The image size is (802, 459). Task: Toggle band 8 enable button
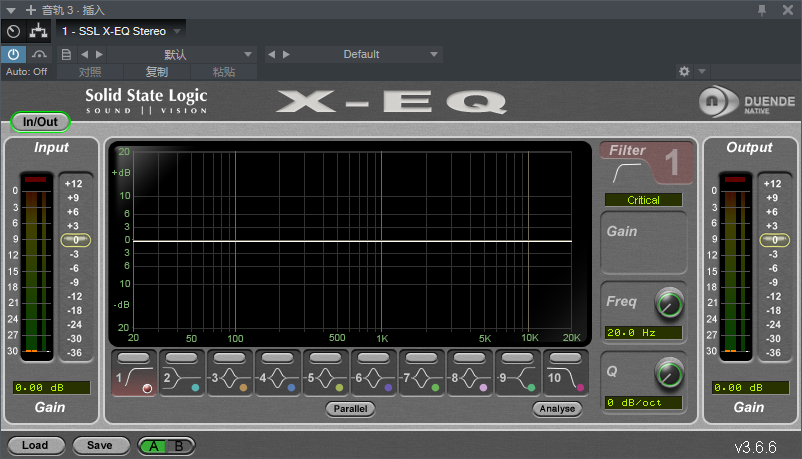coord(470,358)
